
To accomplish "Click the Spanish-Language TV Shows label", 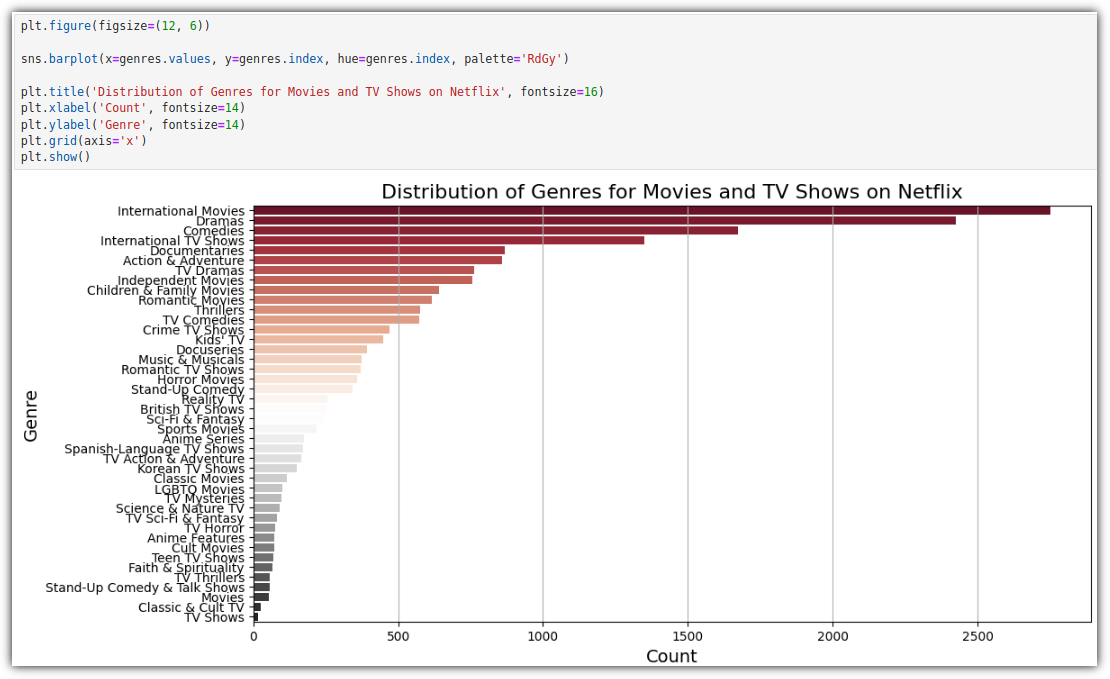I will (154, 449).
